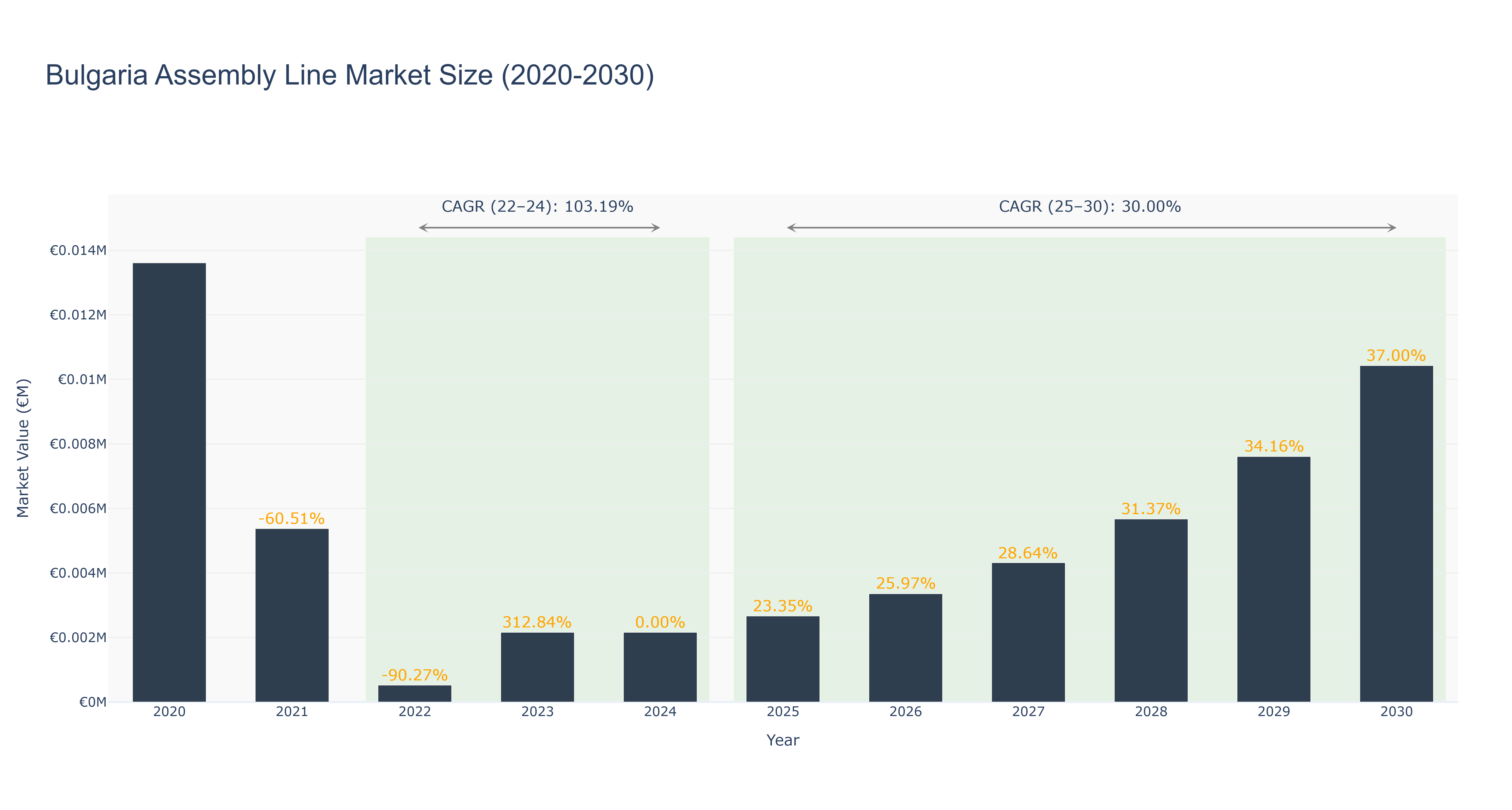Viewport: 1512px width, 810px height.
Task: Click the '31.37%' growth label
Action: (1150, 508)
